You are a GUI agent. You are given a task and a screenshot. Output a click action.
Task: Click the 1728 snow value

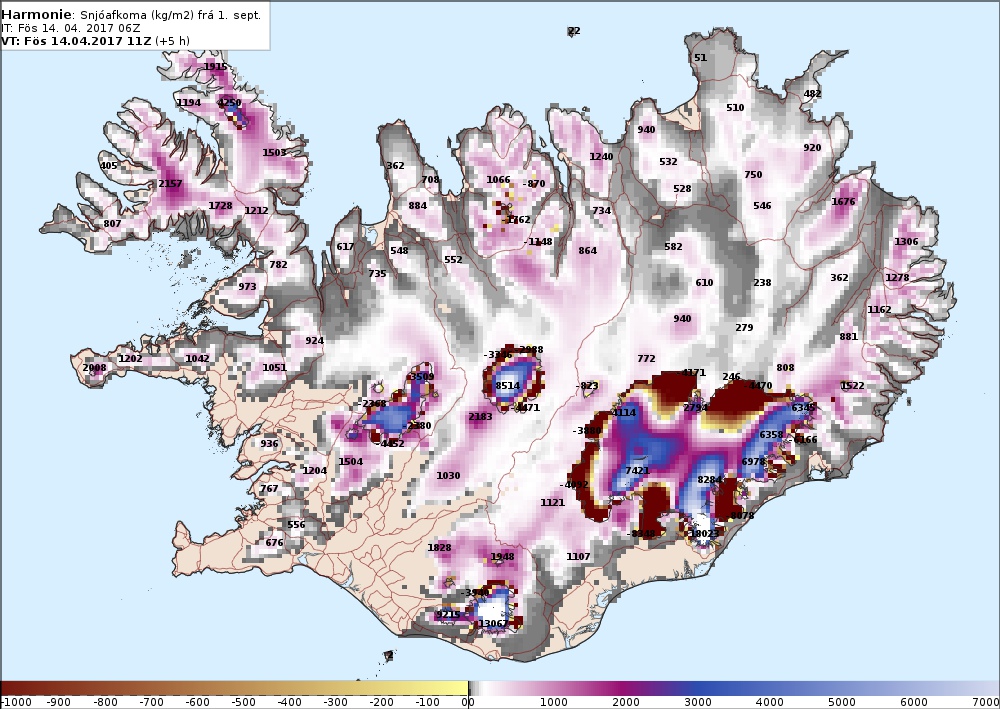click(x=221, y=205)
